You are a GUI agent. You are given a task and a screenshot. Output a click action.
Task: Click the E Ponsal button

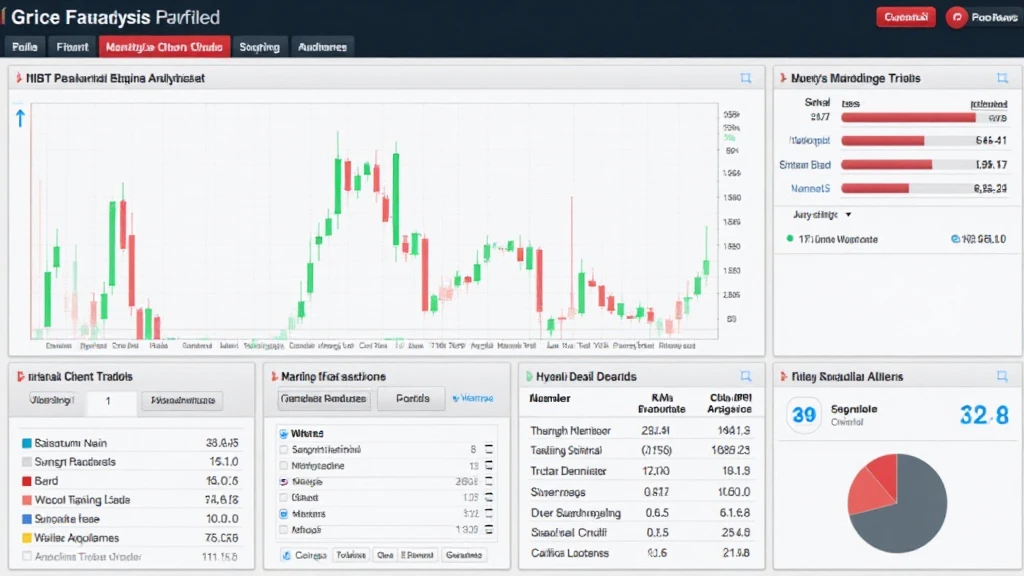click(417, 555)
